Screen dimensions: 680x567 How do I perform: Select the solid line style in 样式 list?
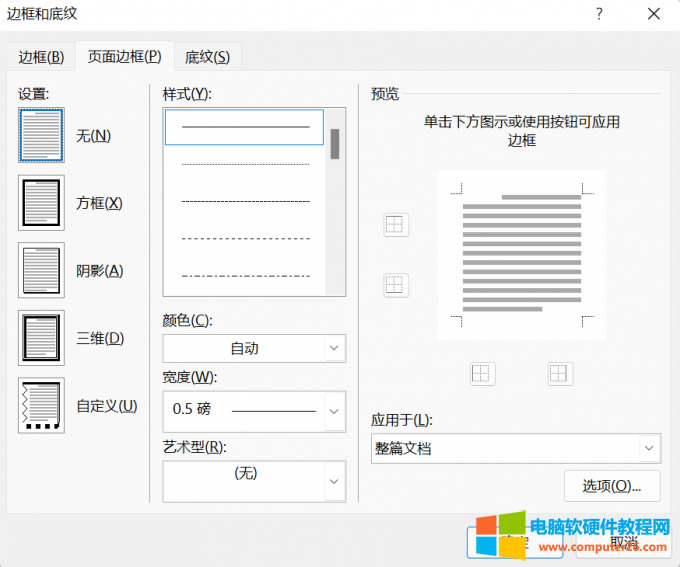tap(245, 128)
